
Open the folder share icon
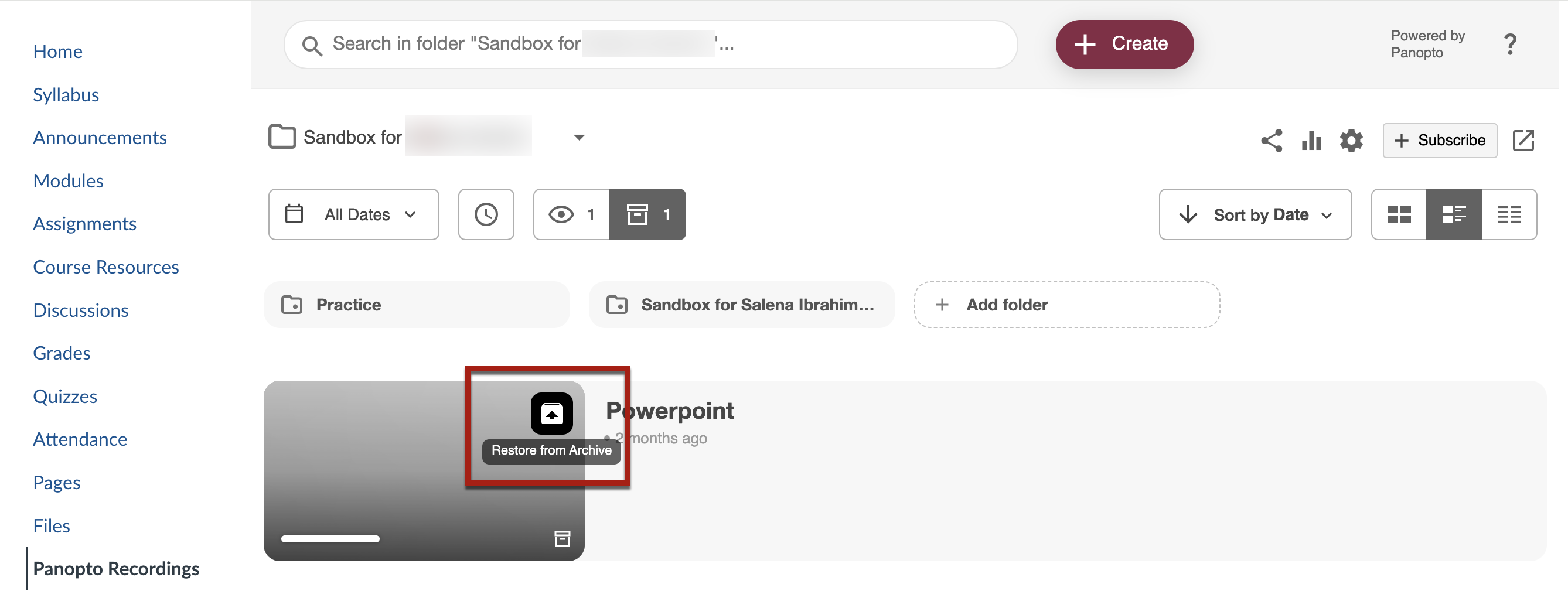pos(1272,141)
